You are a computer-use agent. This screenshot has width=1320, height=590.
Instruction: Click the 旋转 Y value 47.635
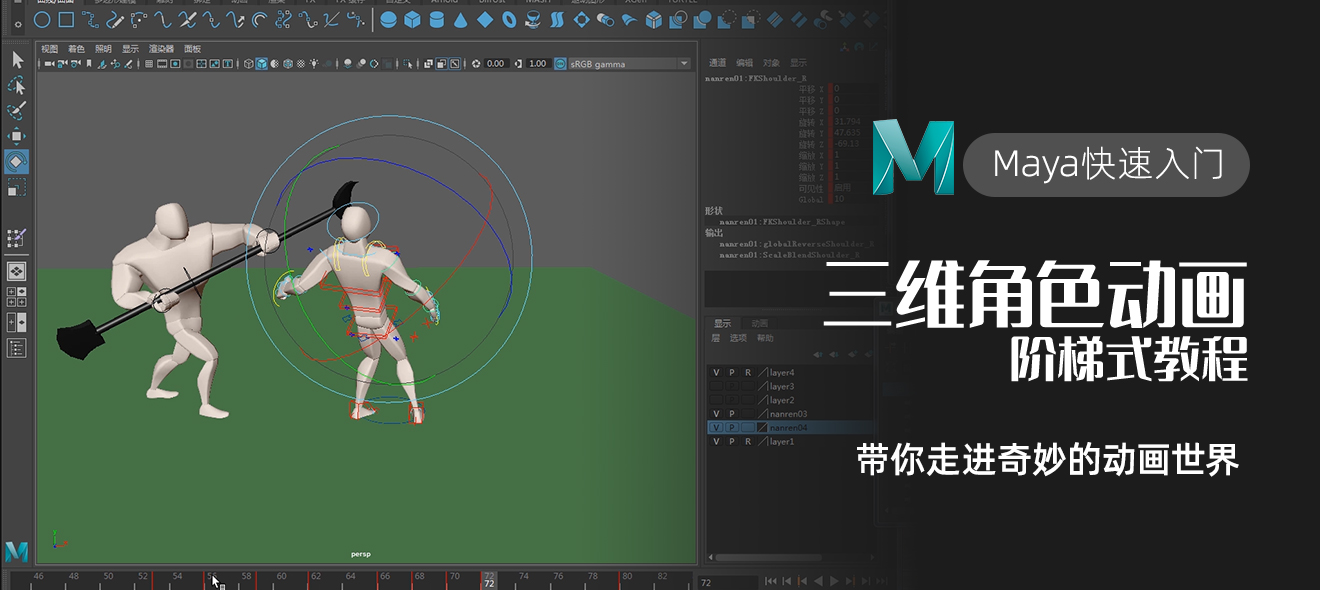point(846,132)
